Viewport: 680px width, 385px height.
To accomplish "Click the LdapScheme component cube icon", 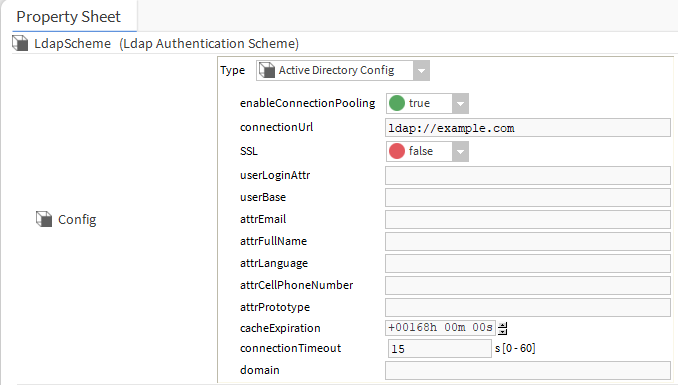I will (x=20, y=43).
